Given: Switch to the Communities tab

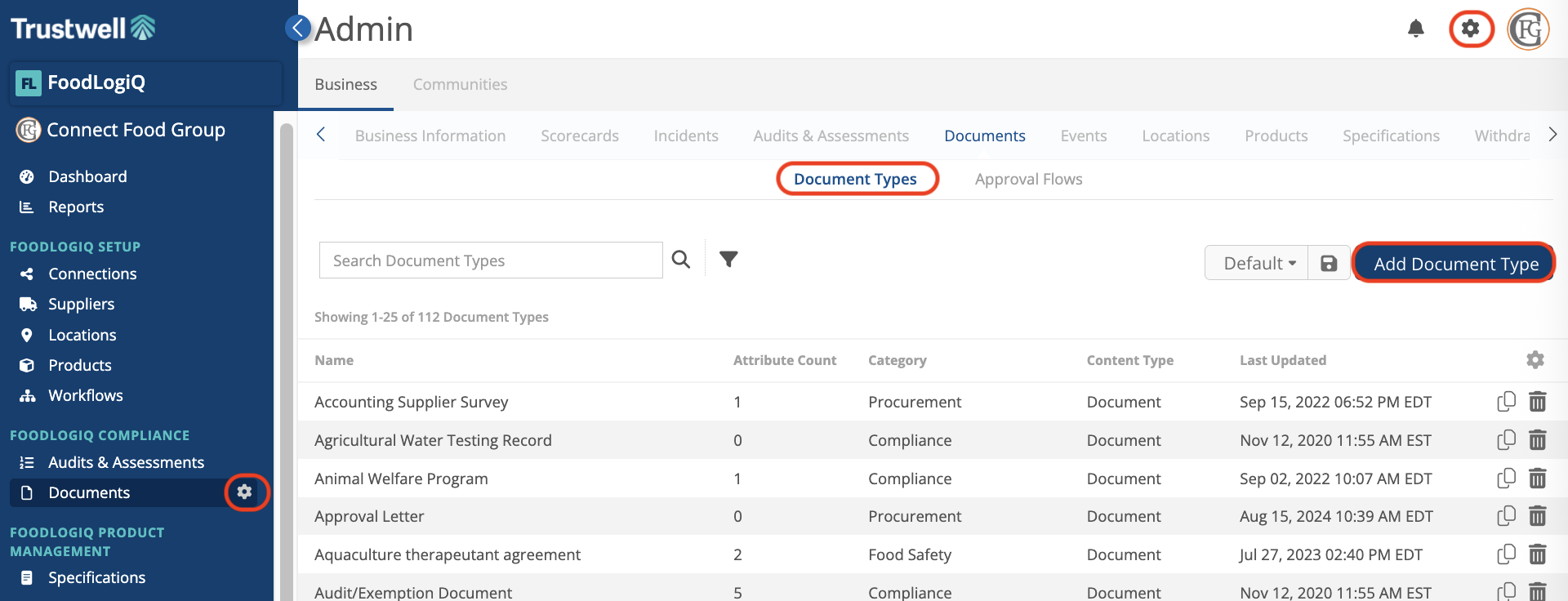Looking at the screenshot, I should [460, 85].
